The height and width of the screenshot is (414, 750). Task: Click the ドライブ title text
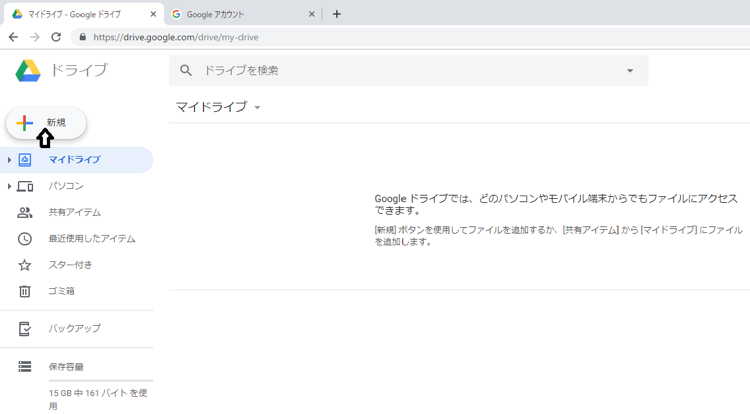pos(79,71)
